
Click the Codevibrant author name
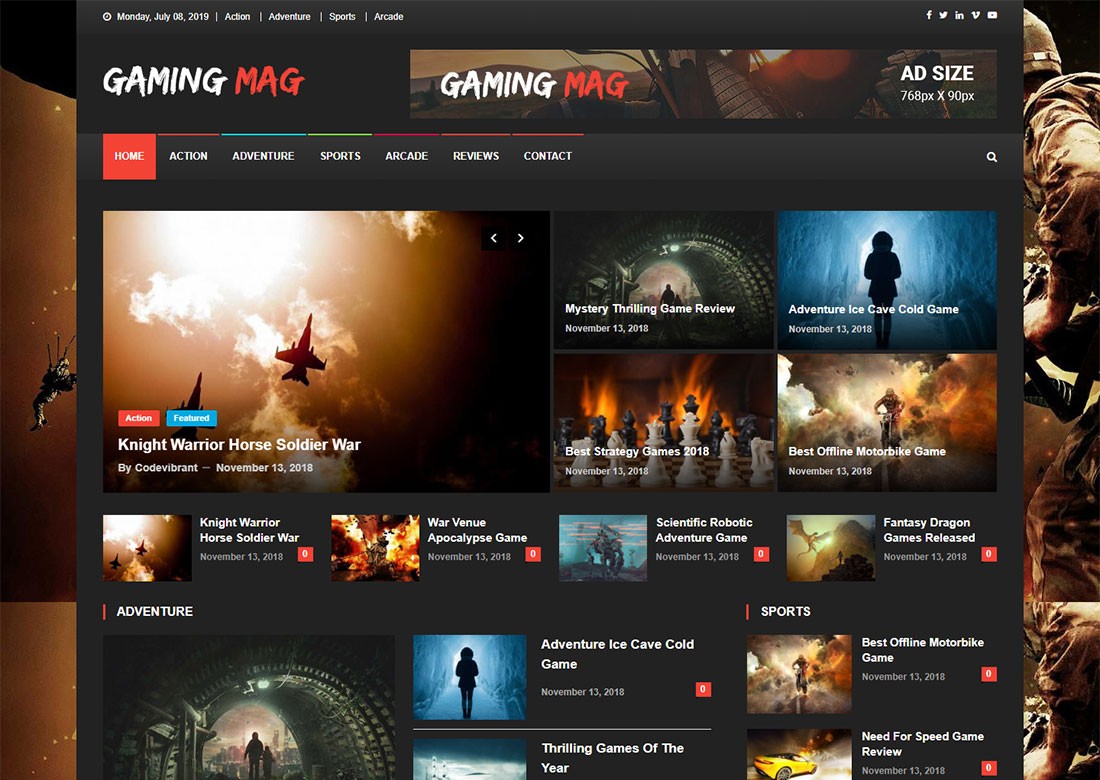[x=166, y=468]
